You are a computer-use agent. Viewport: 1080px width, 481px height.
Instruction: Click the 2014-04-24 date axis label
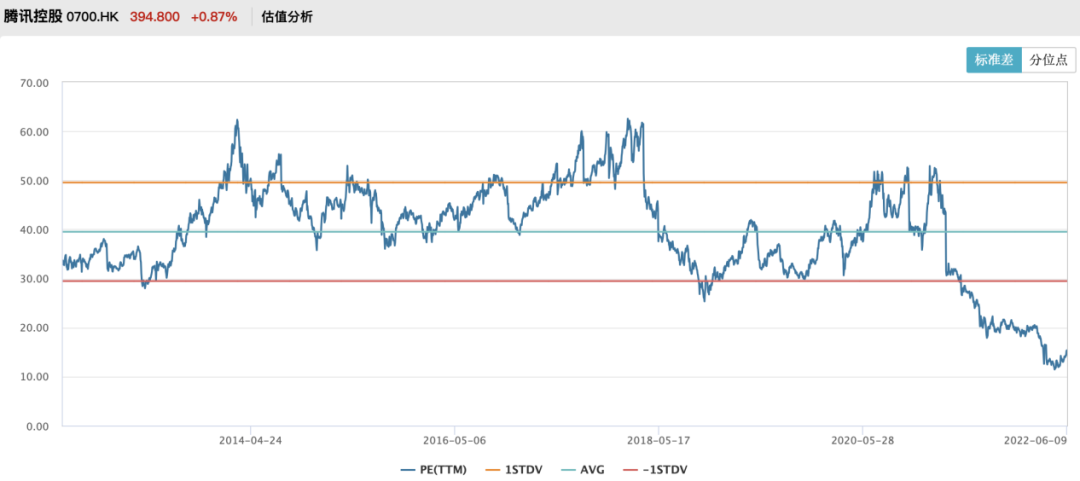click(x=250, y=439)
